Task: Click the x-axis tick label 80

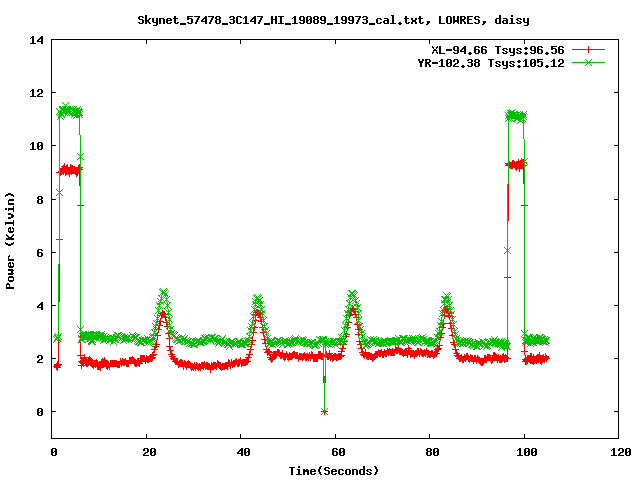Action: pos(432,452)
